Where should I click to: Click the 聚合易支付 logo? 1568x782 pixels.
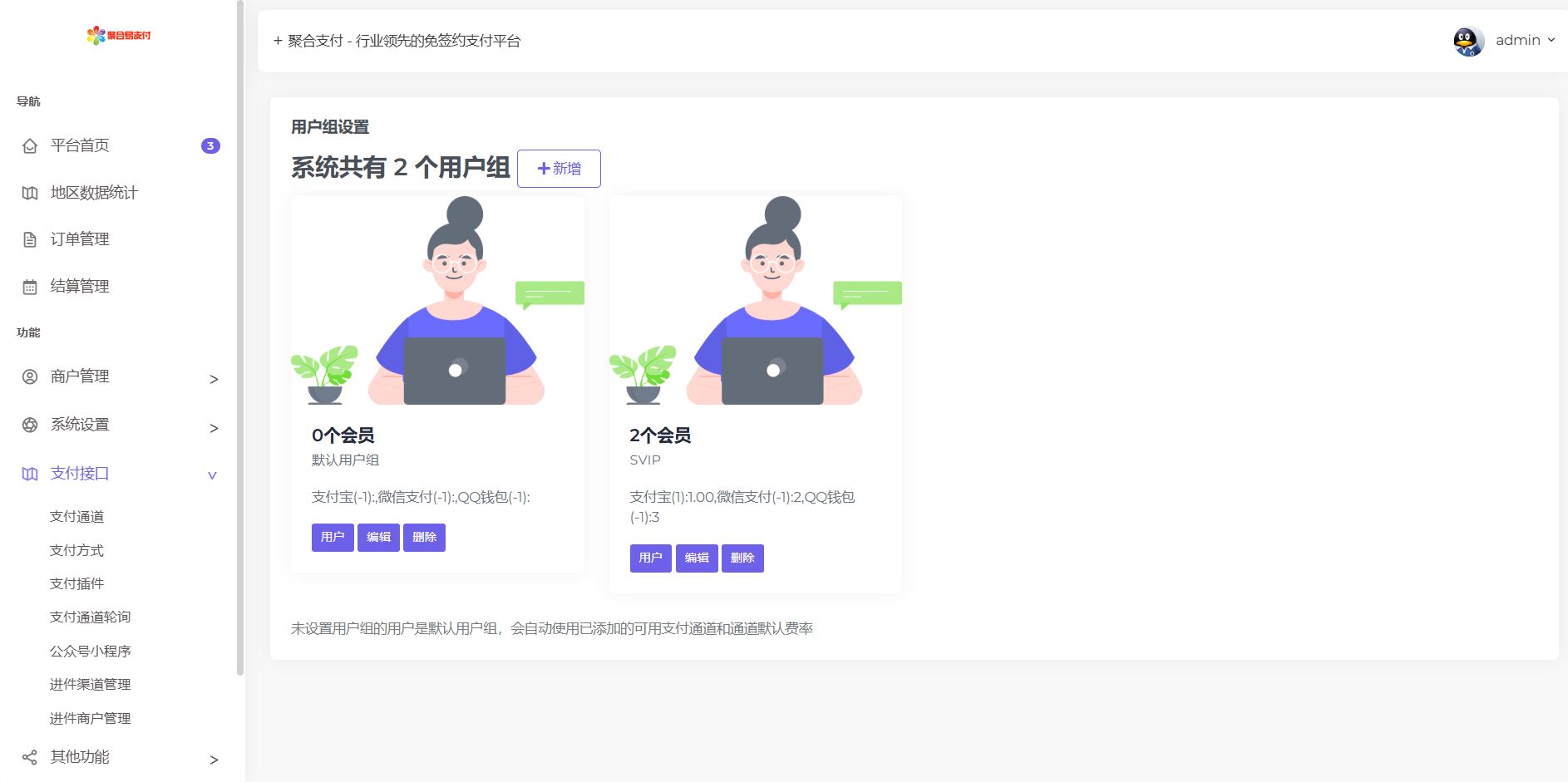point(118,37)
